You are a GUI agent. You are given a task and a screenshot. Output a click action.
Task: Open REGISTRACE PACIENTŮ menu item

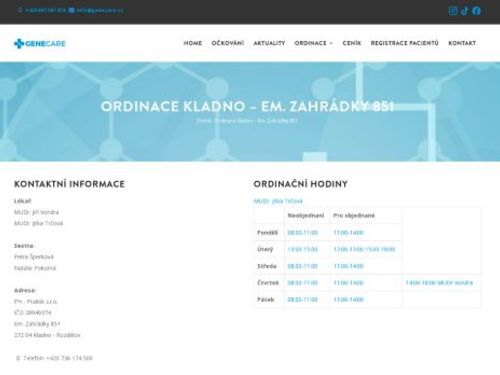point(405,43)
